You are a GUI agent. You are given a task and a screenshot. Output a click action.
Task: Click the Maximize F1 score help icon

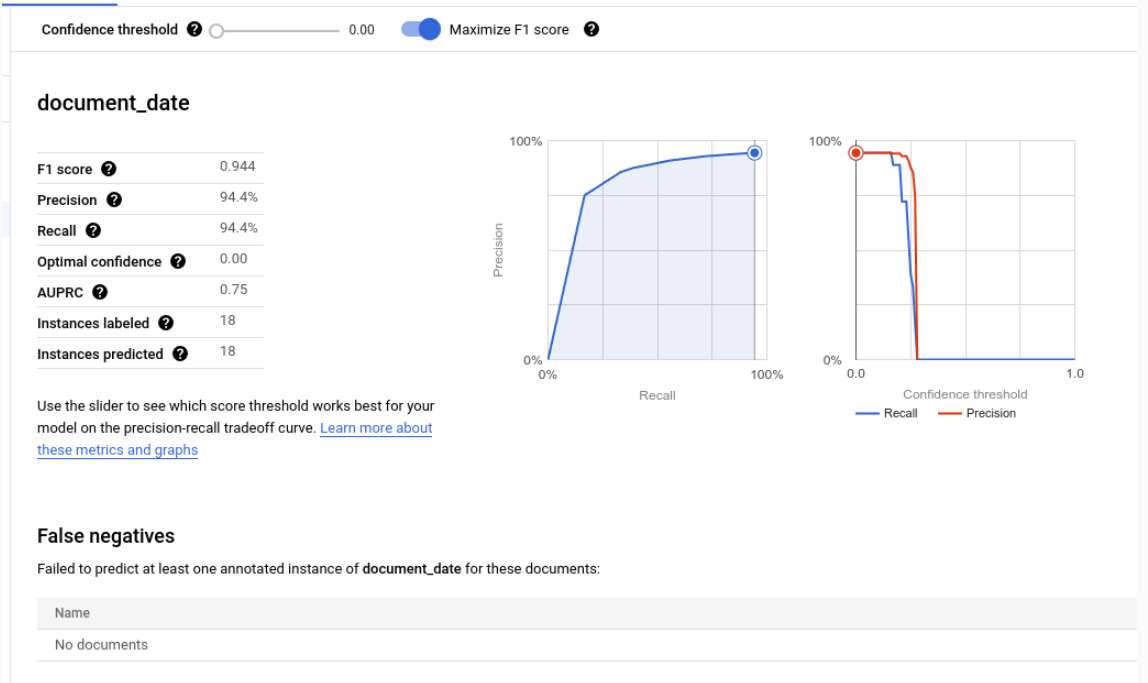point(591,29)
